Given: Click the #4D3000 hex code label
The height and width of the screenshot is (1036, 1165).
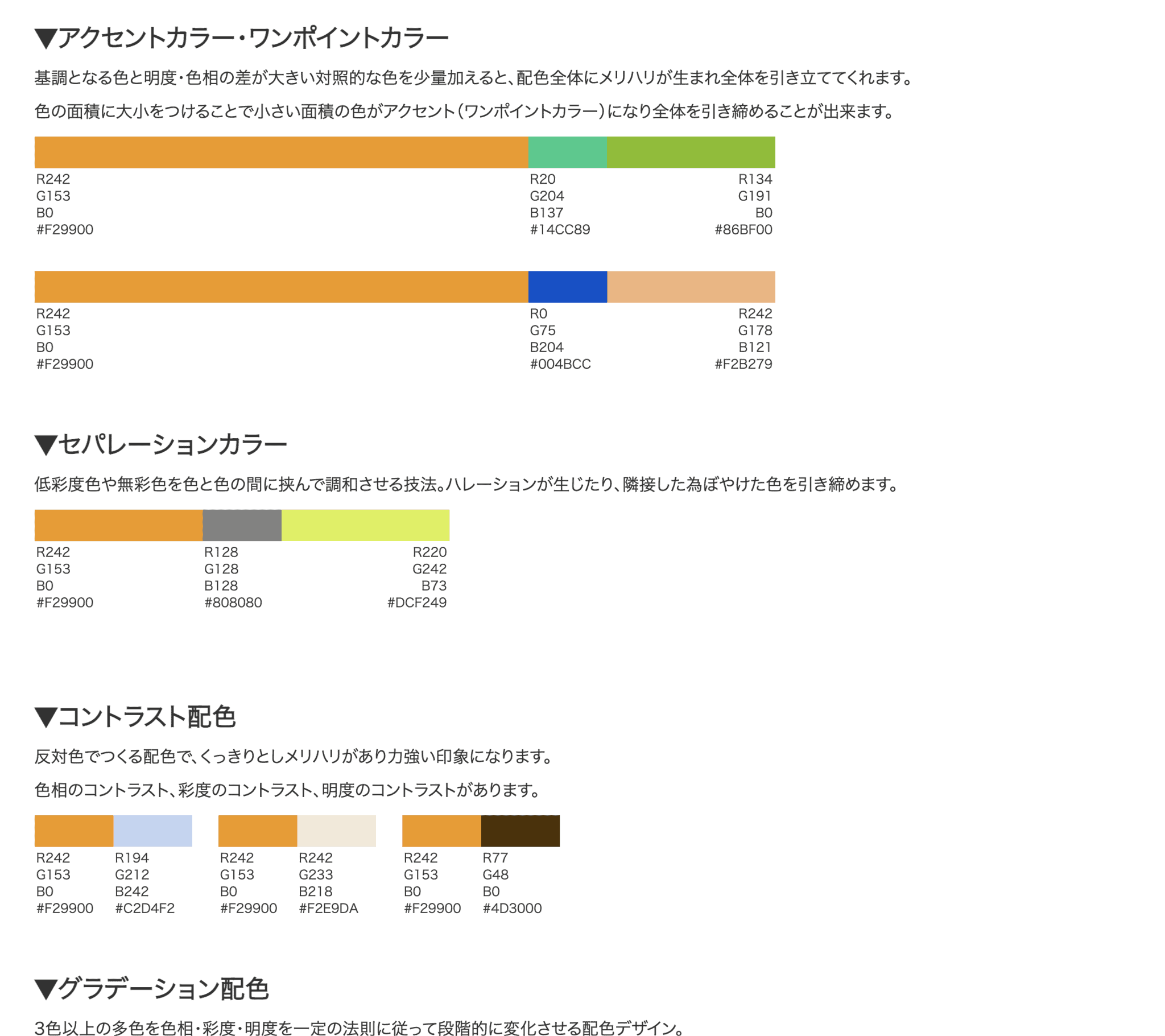Looking at the screenshot, I should pos(512,909).
